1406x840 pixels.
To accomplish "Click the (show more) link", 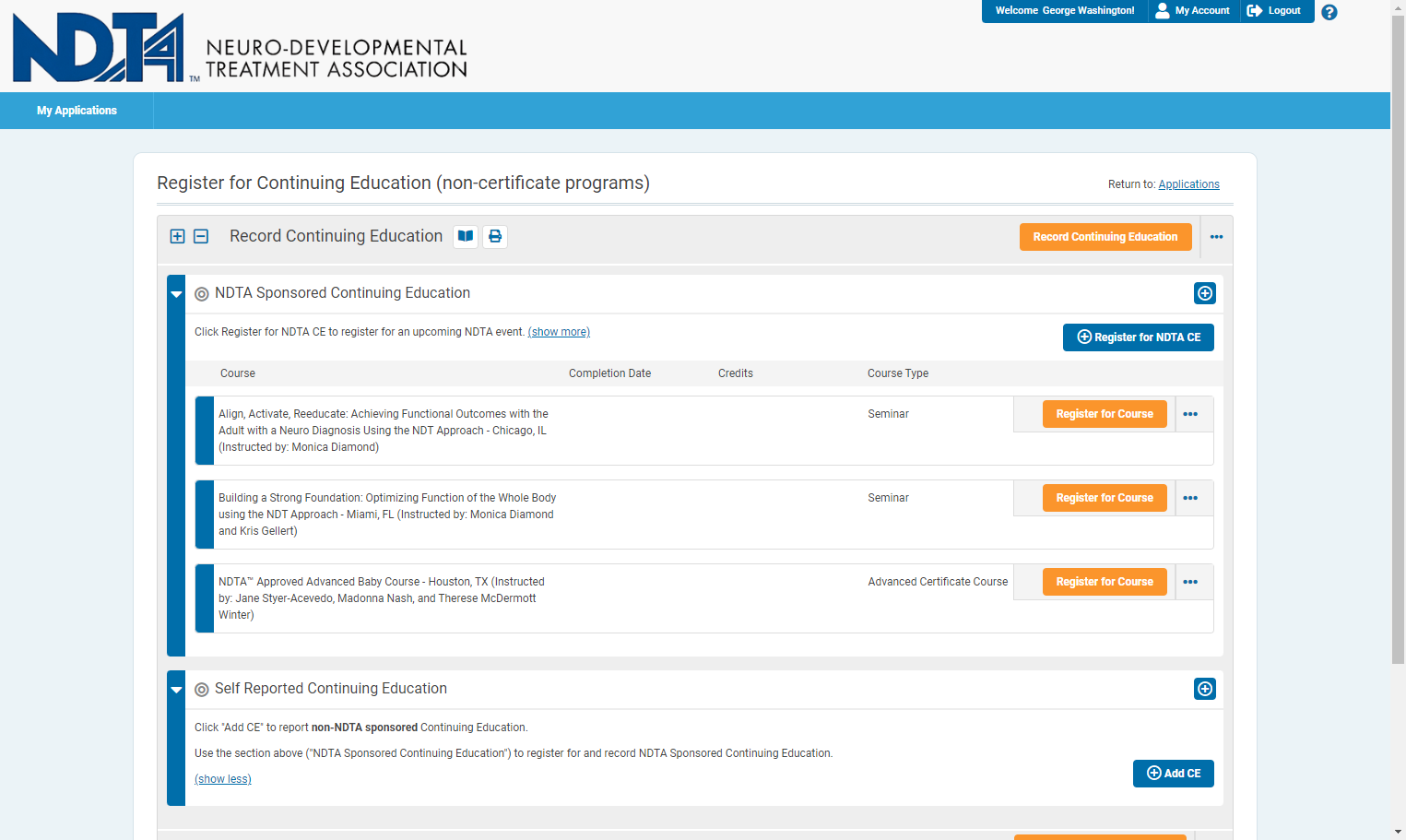I will [x=559, y=332].
